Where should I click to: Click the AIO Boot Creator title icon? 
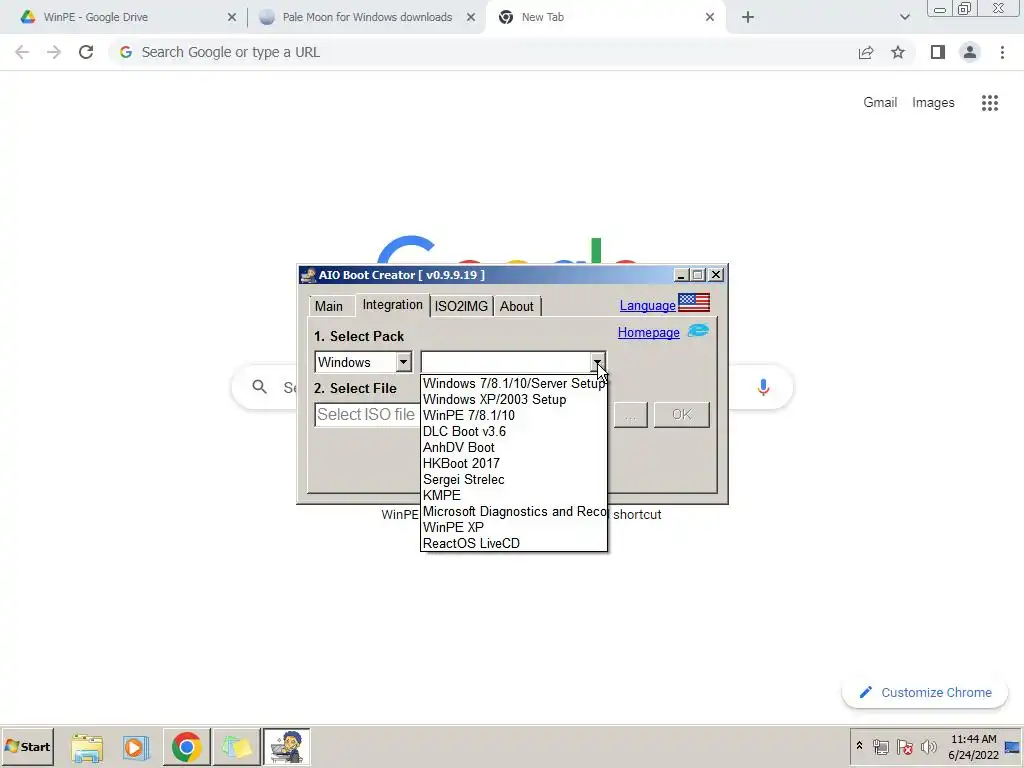tap(308, 275)
